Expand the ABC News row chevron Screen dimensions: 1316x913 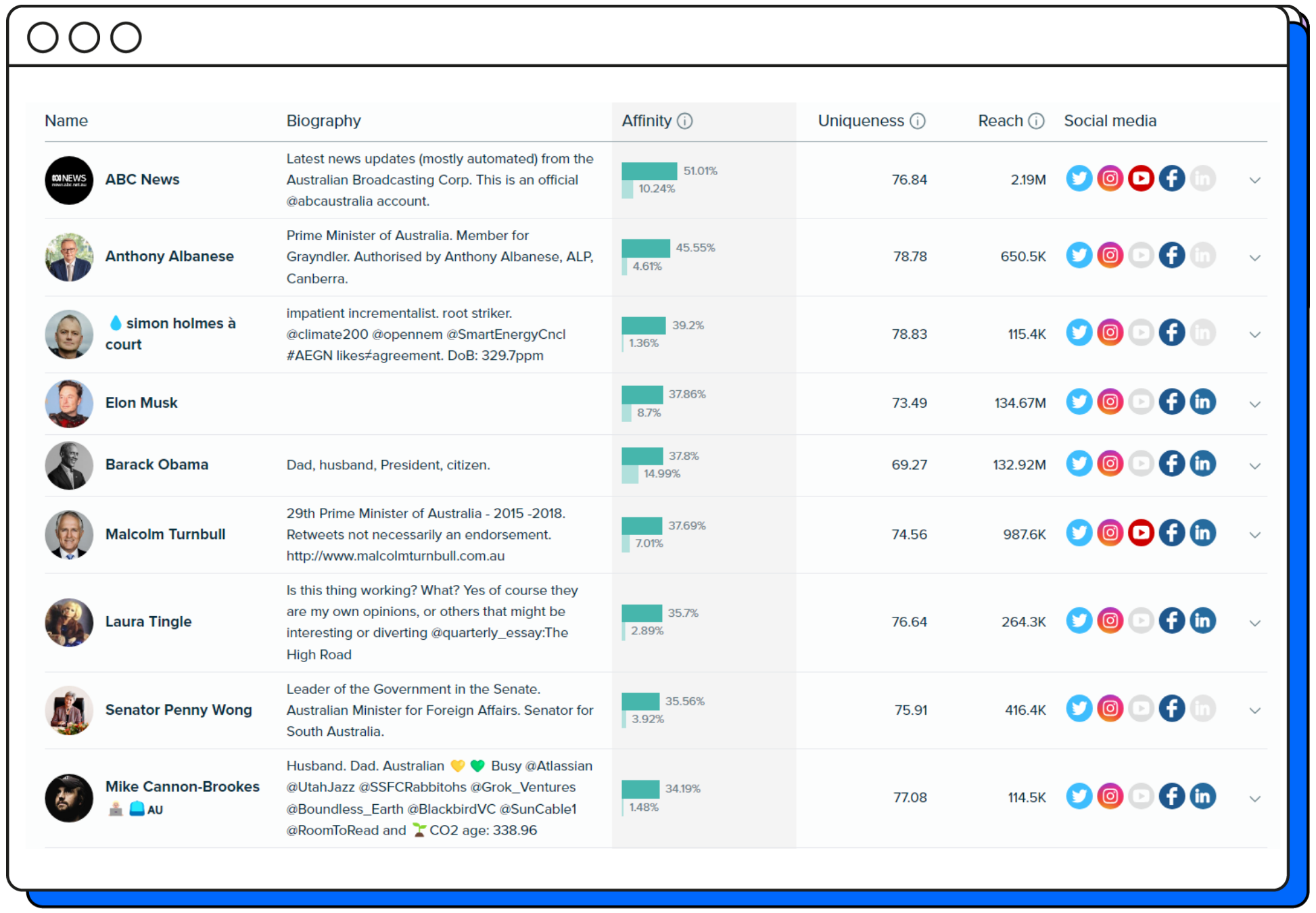pos(1254,180)
